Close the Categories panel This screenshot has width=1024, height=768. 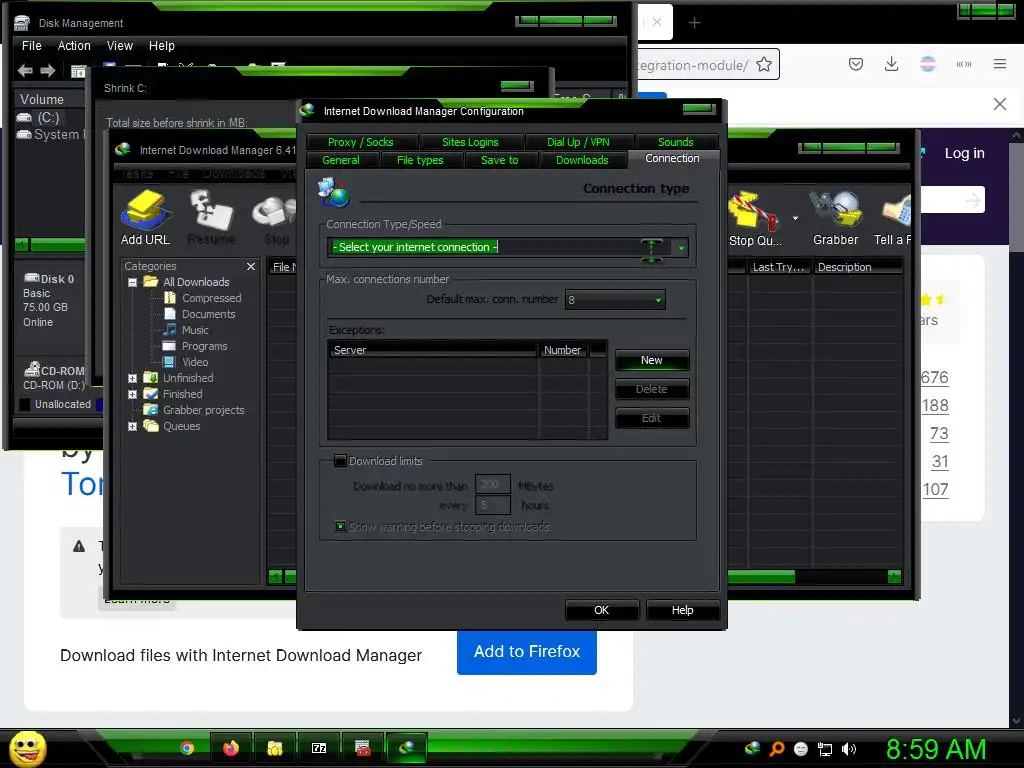click(x=251, y=266)
